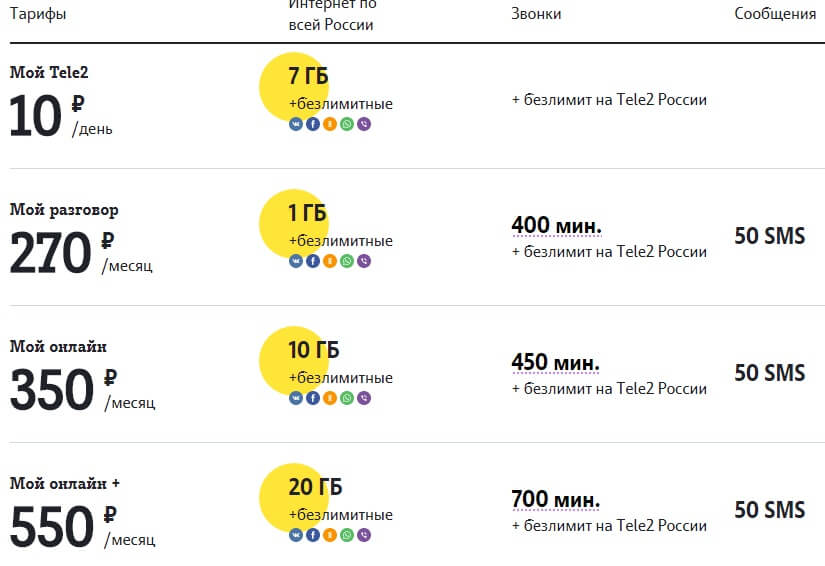Viewport: 825px width, 566px height.
Task: Click the Facebook icon in Мой Tele2 row
Action: [313, 124]
